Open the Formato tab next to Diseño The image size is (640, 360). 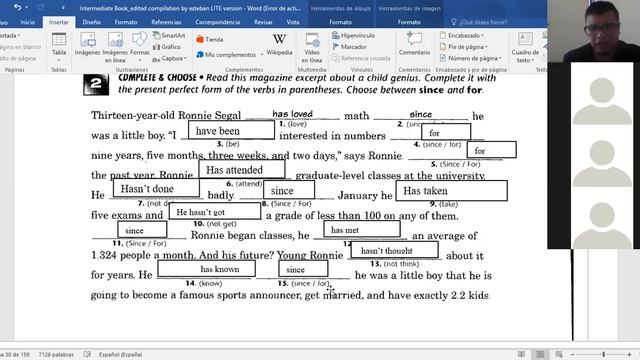126,22
